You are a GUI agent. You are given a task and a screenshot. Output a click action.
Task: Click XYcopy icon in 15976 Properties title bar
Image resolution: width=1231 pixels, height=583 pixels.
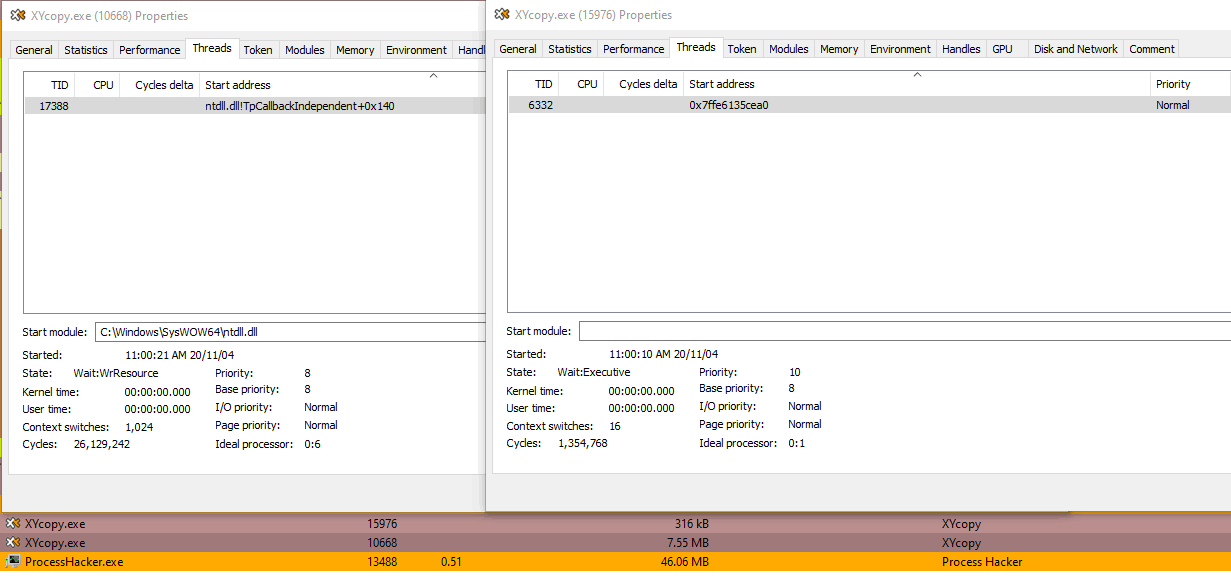501,15
